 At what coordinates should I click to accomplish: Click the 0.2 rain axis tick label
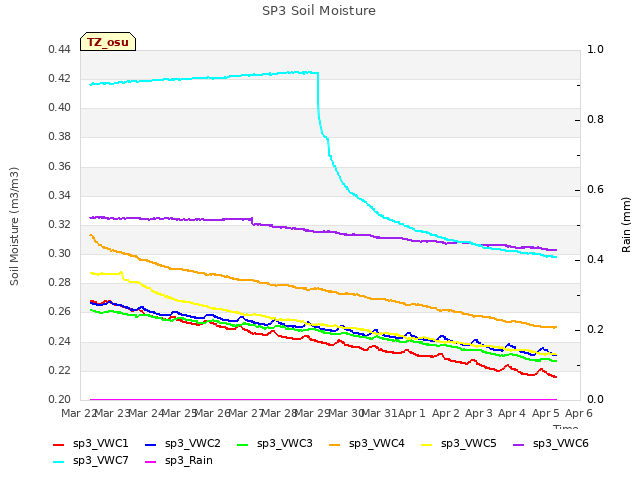[x=595, y=330]
